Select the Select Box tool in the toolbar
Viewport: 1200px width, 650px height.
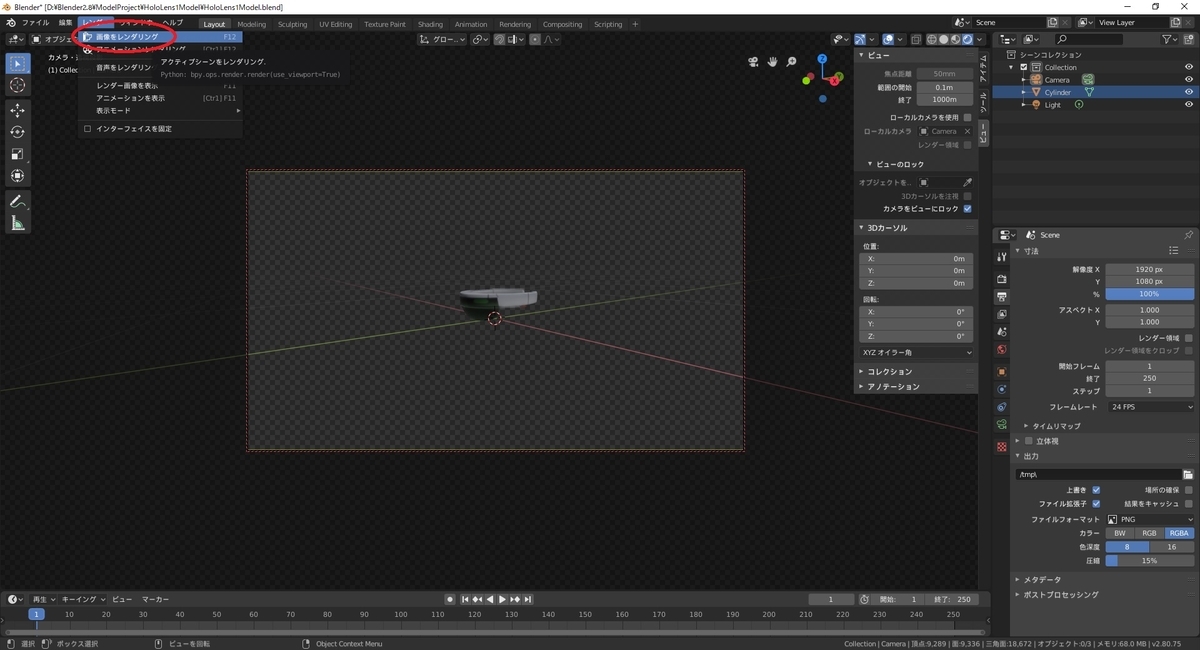tap(18, 63)
